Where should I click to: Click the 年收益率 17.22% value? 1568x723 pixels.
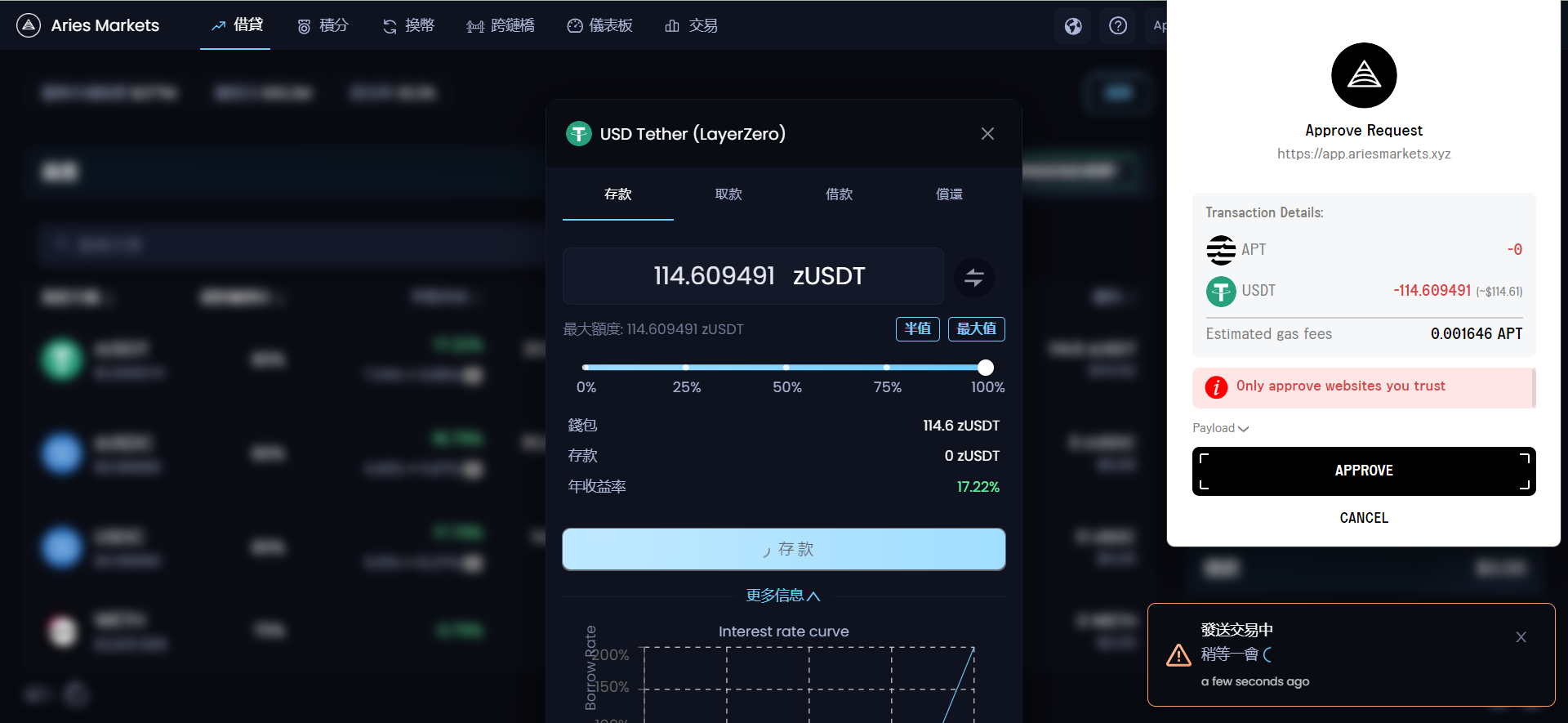(x=978, y=487)
